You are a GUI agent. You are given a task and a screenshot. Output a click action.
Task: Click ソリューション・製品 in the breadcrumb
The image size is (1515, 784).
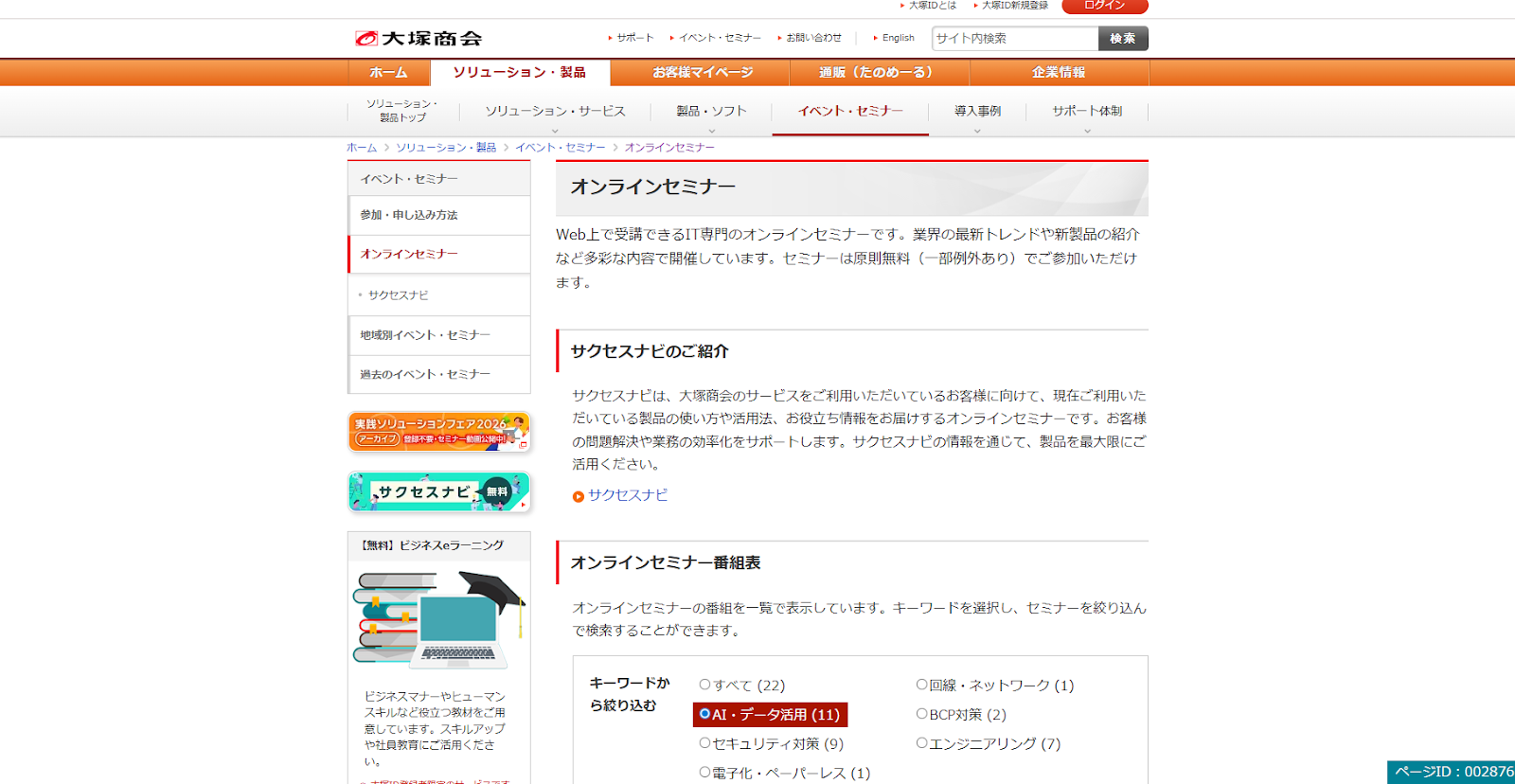coord(446,148)
